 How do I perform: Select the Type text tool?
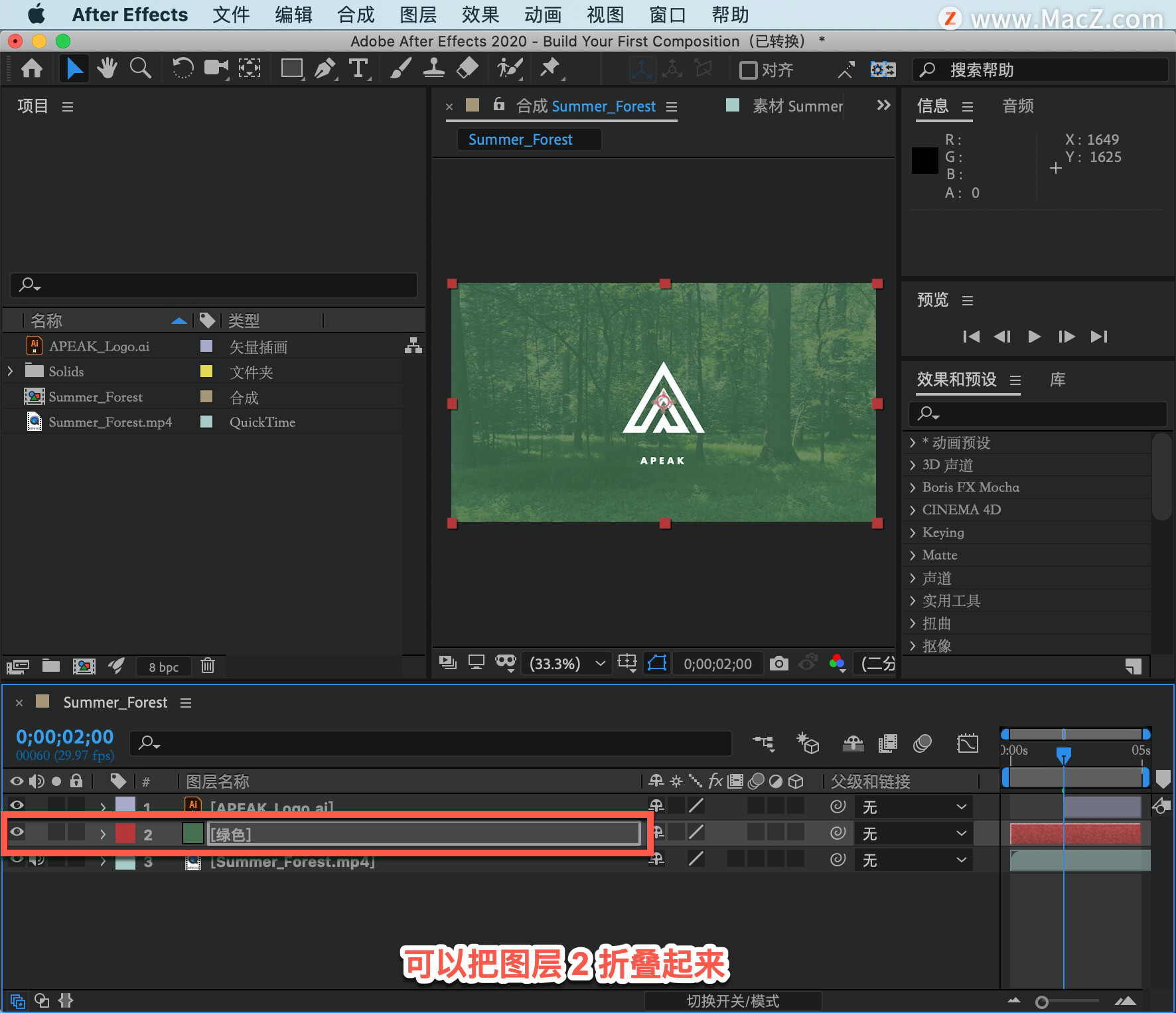click(358, 69)
